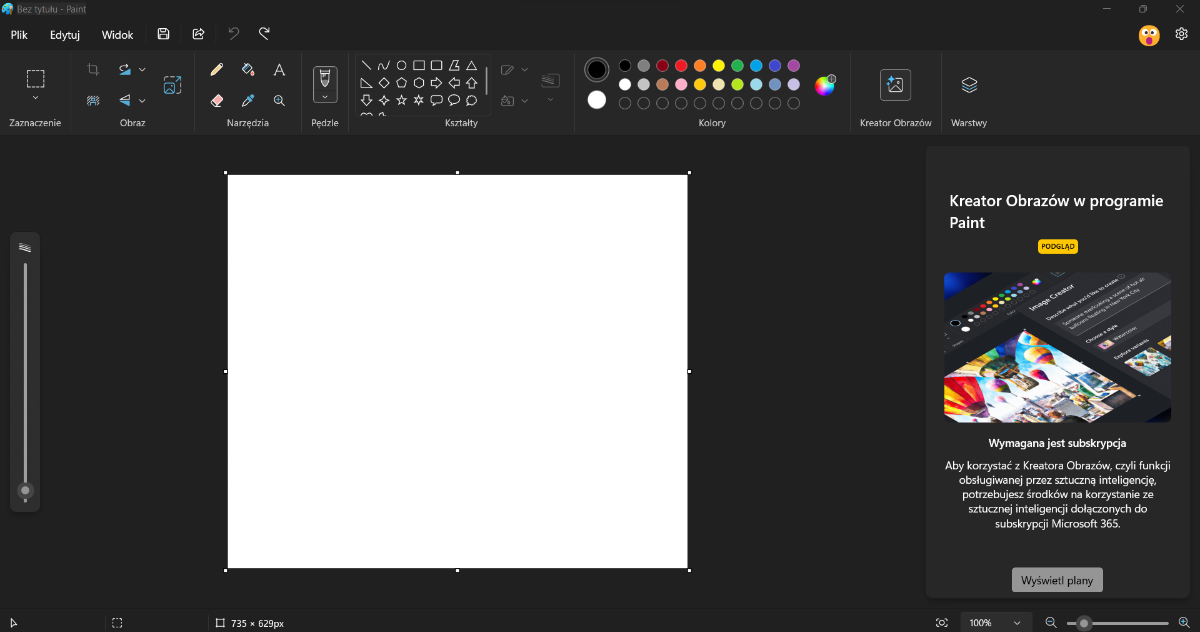Select the secondary white color circle
The image size is (1200, 632).
(597, 100)
